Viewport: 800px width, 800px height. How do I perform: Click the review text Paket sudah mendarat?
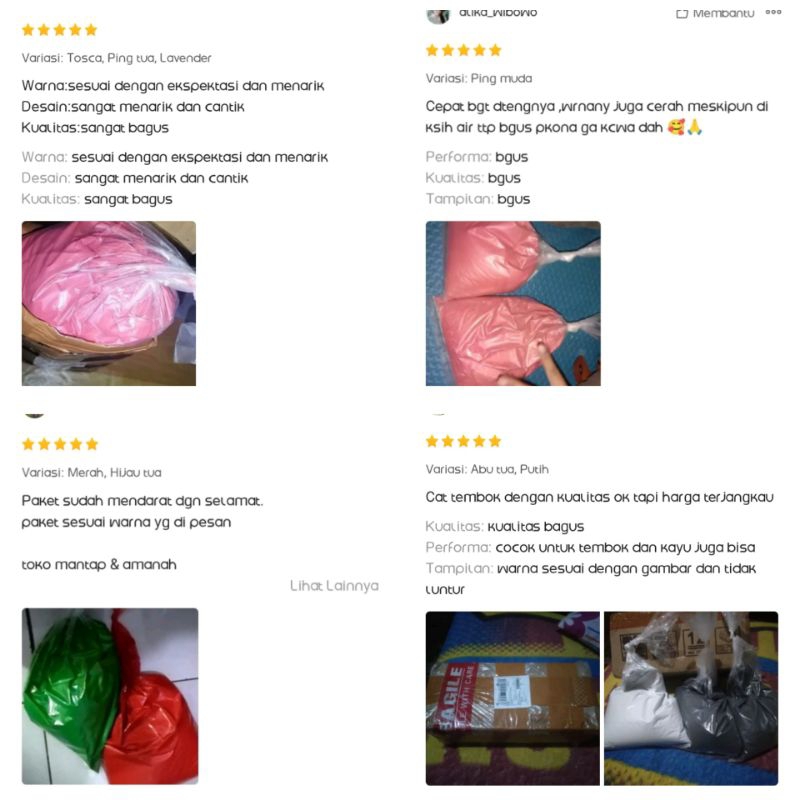142,501
